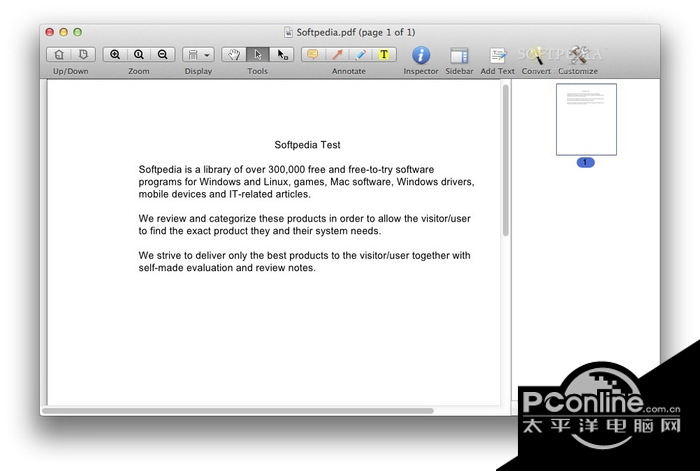Image resolution: width=700 pixels, height=471 pixels.
Task: Select the Hand scroll tool
Action: [234, 54]
